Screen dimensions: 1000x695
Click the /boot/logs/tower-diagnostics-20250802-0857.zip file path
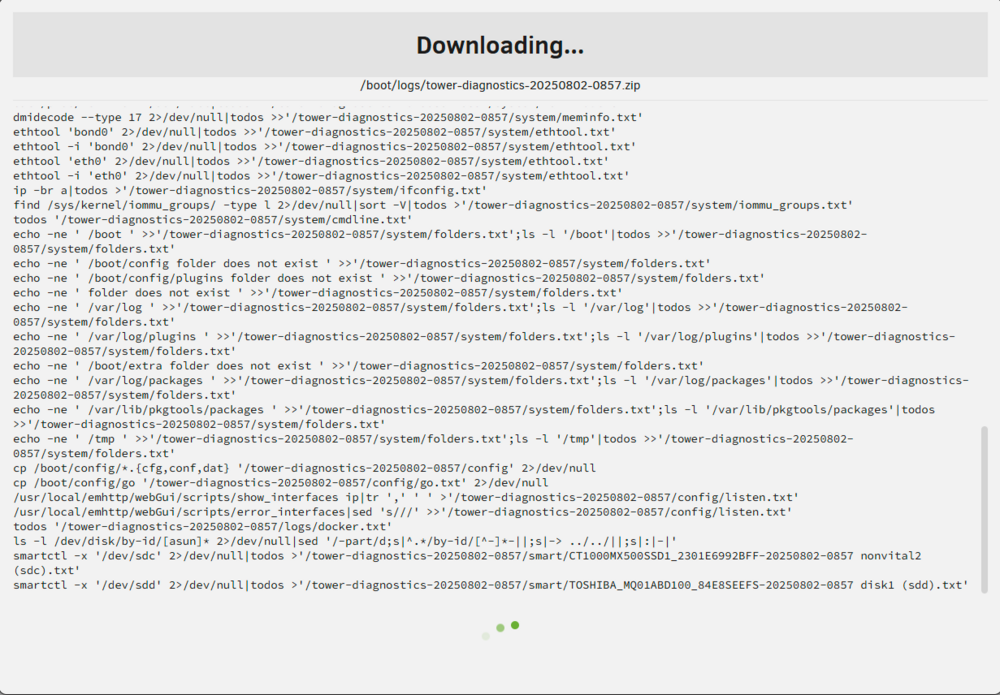coord(500,85)
